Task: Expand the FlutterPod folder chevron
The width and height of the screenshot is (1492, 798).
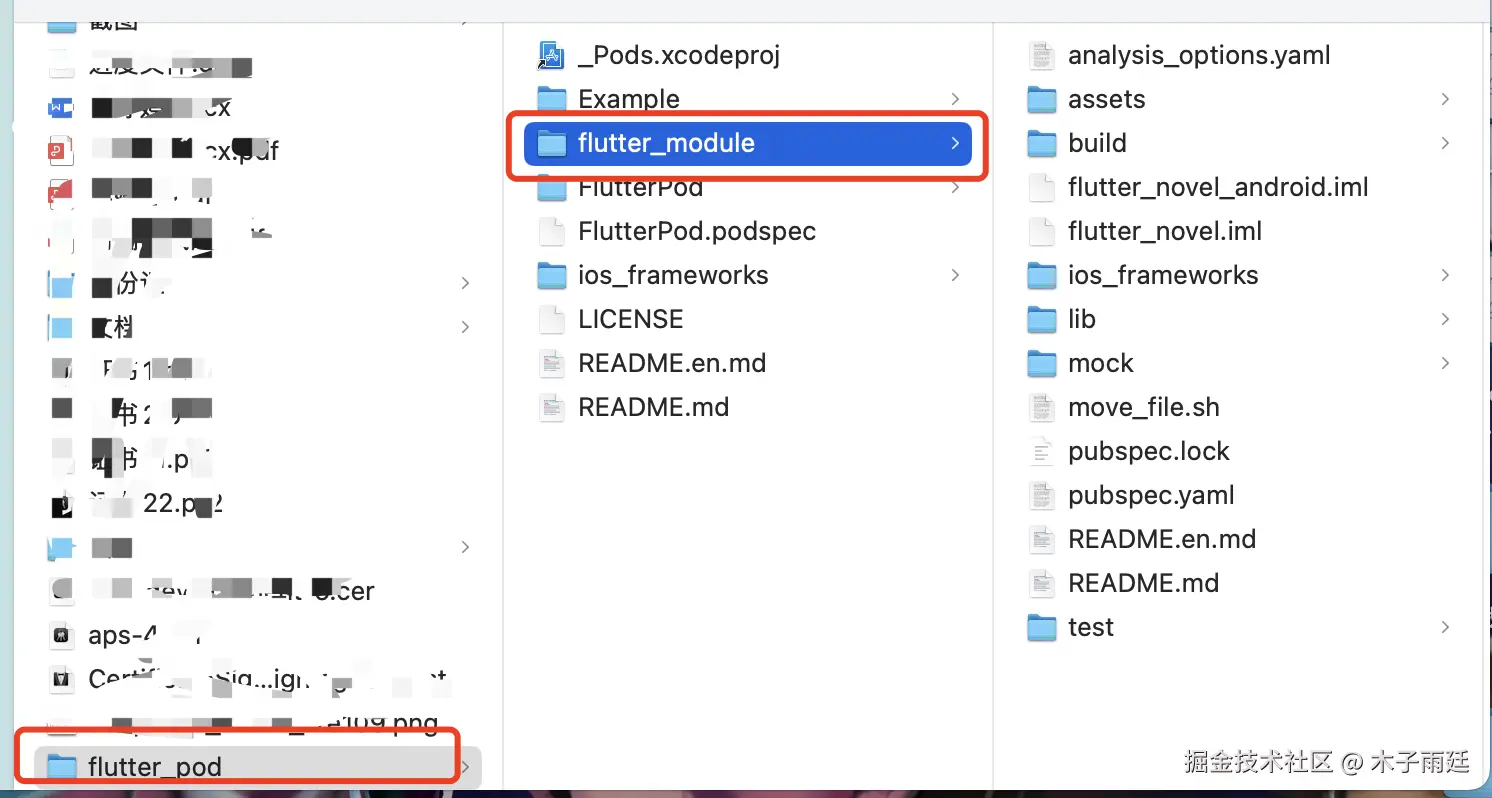Action: 955,187
